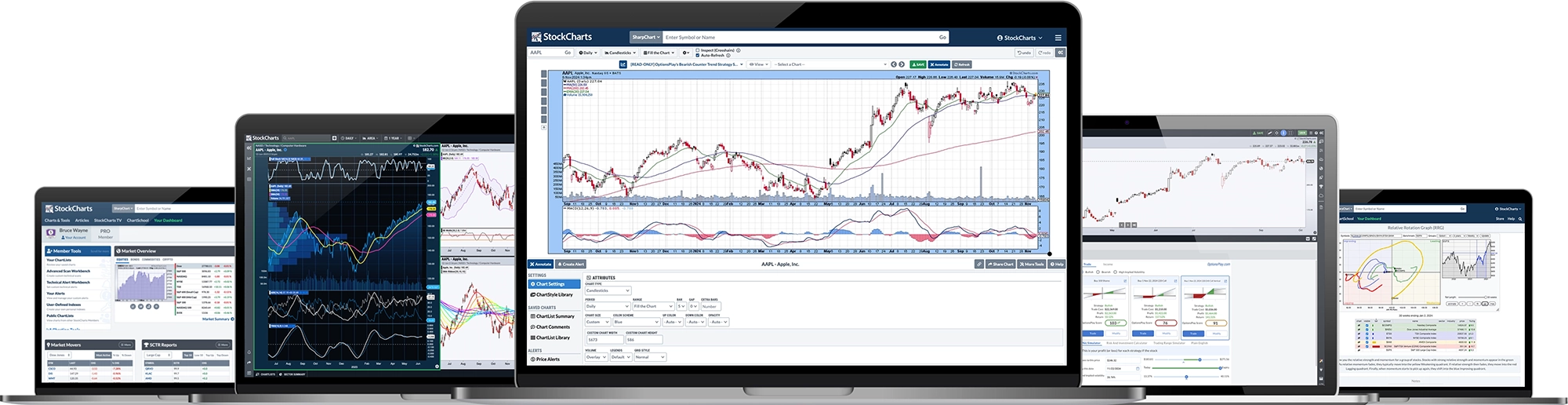Click the Create Alert button
The height and width of the screenshot is (405, 1568).
(x=571, y=264)
